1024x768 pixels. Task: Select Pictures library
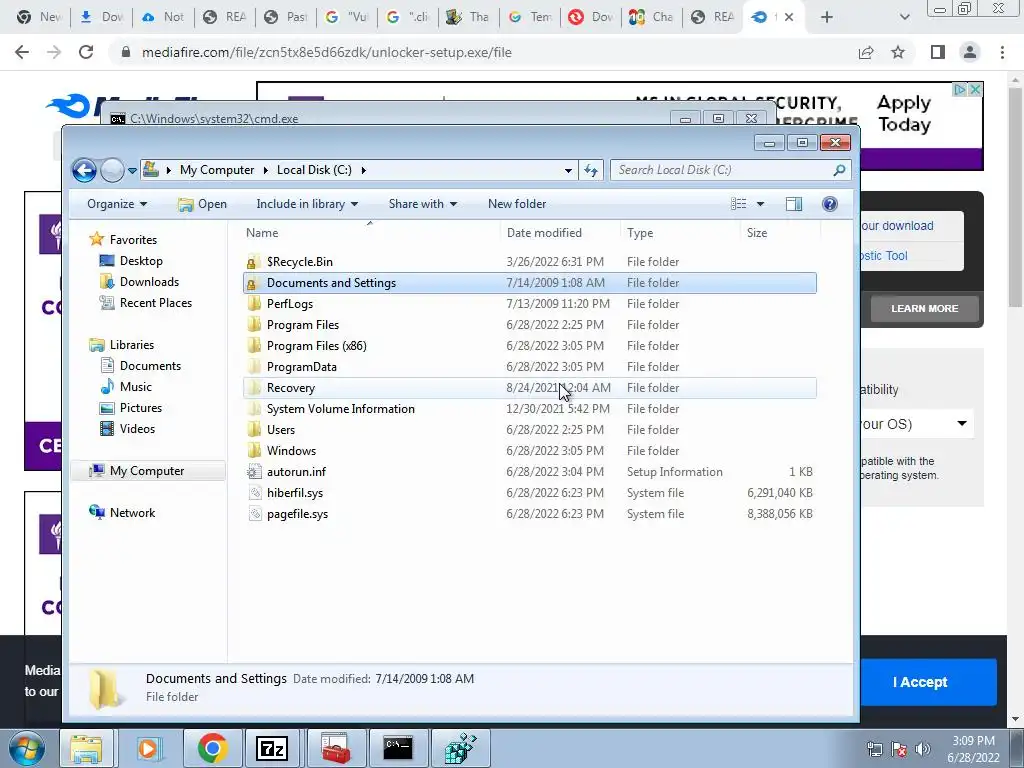[x=140, y=408]
